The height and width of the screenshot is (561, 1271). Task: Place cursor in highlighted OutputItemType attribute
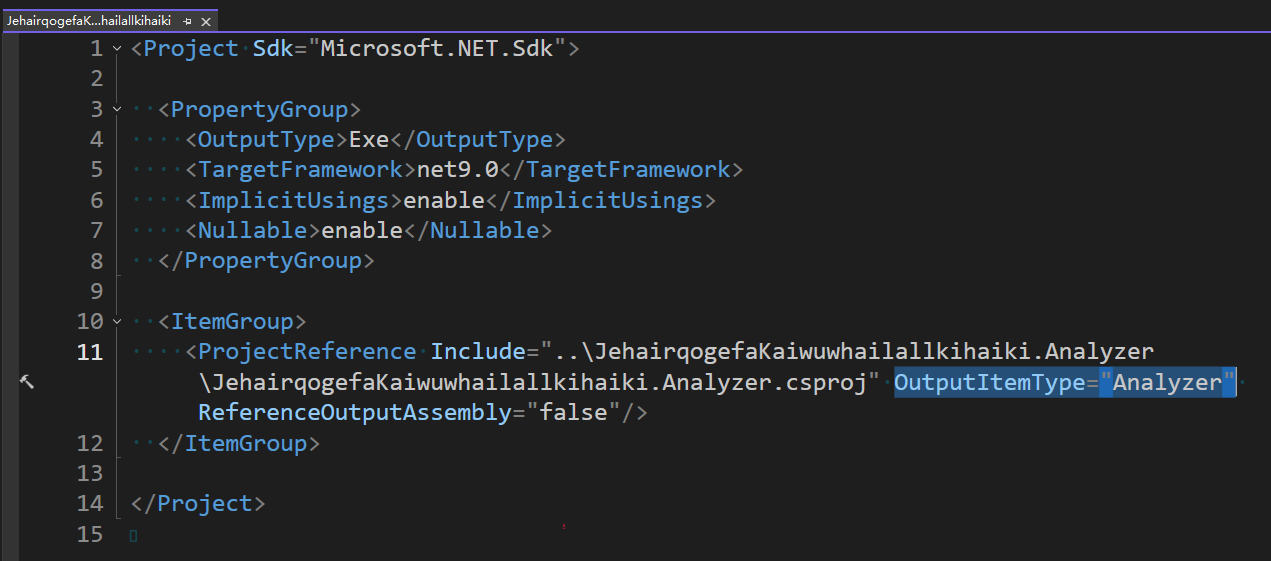[x=989, y=382]
